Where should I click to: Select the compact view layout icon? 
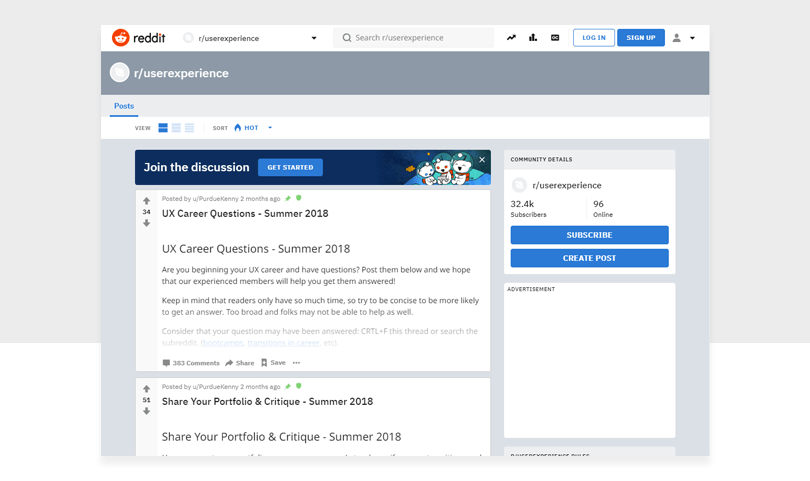(190, 128)
